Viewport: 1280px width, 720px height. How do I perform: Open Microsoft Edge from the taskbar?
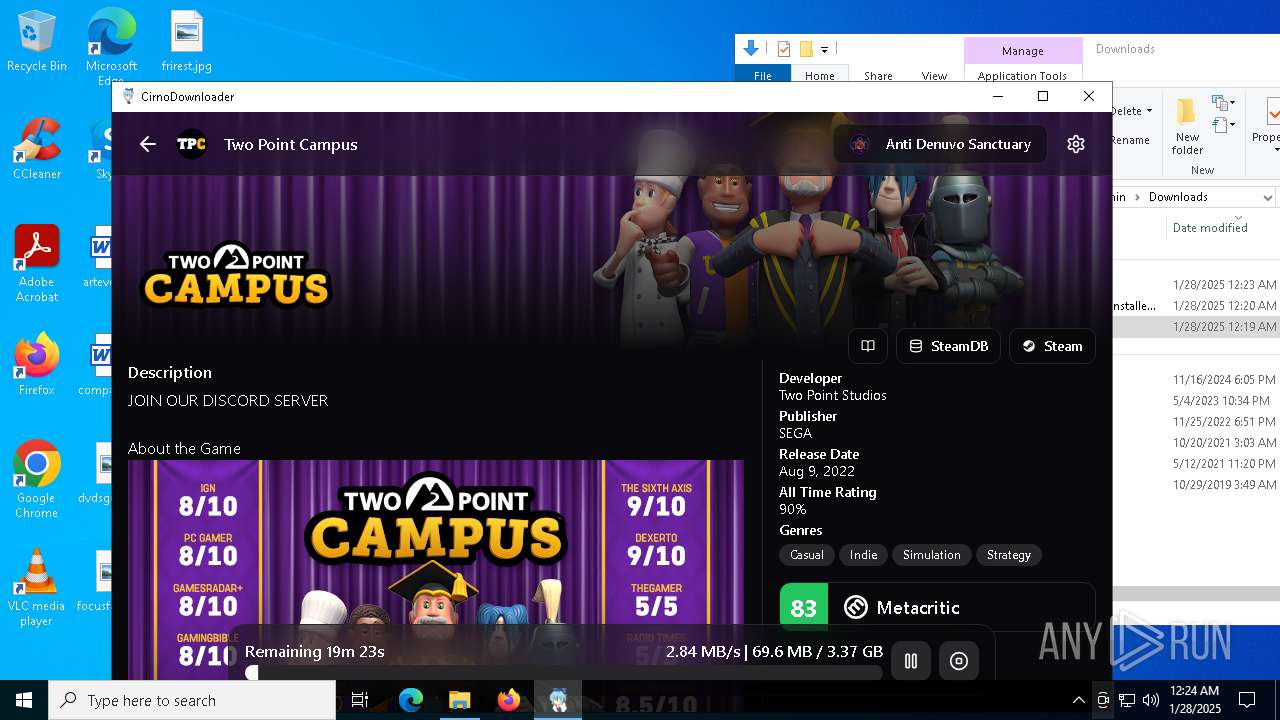411,700
